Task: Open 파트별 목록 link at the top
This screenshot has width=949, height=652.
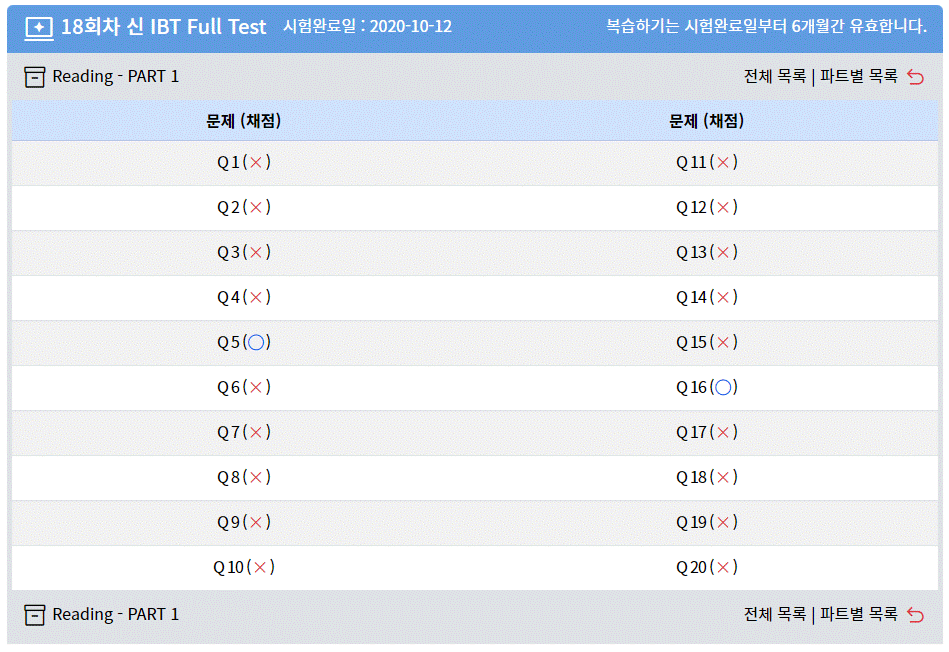Action: [858, 76]
